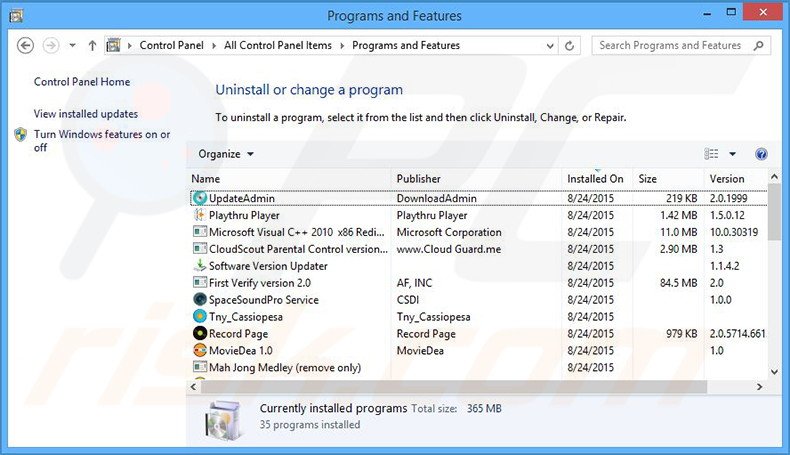The image size is (790, 455).
Task: Open the Organize menu
Action: pos(225,154)
